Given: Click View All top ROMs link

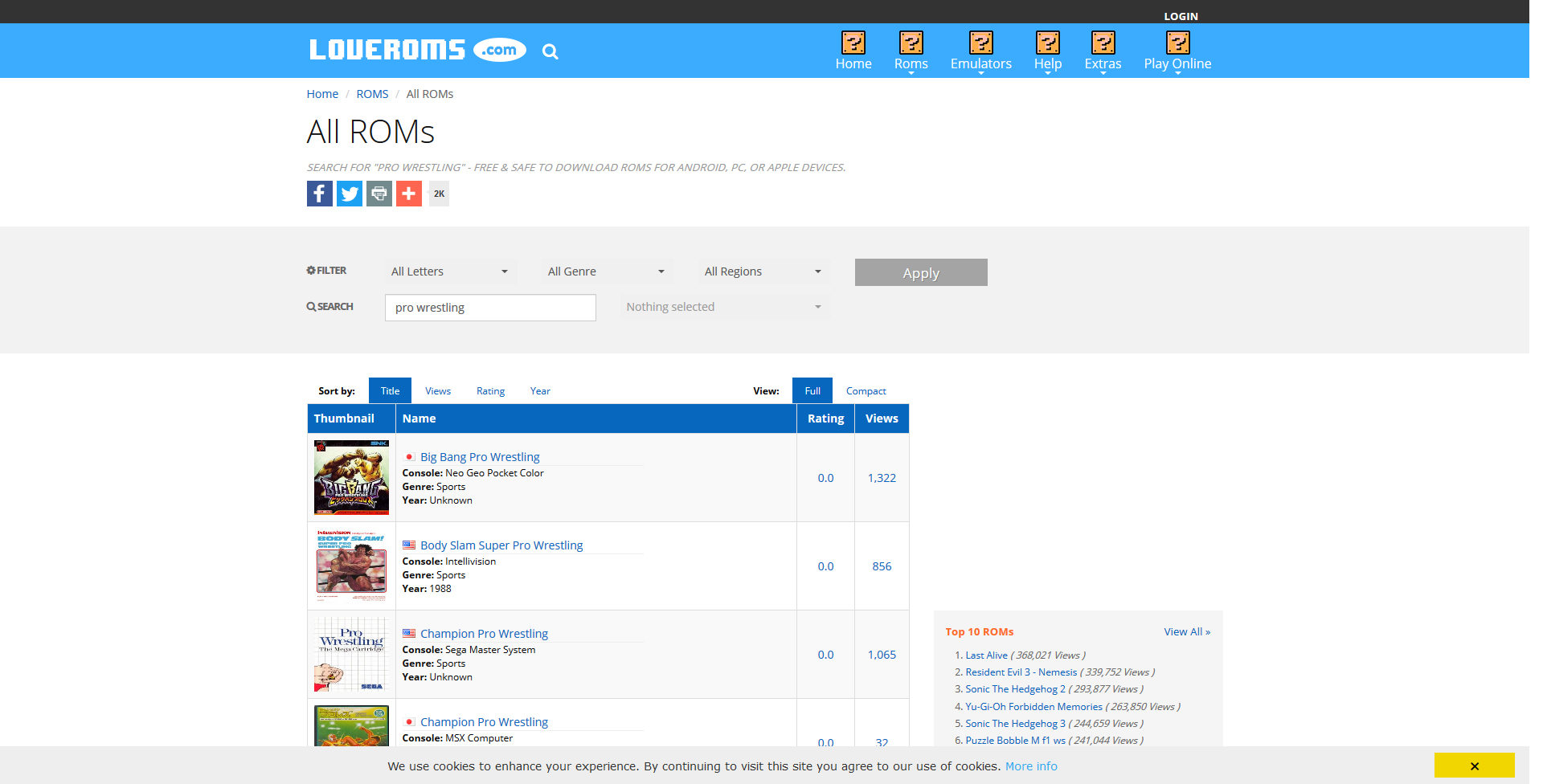Looking at the screenshot, I should coord(1187,632).
